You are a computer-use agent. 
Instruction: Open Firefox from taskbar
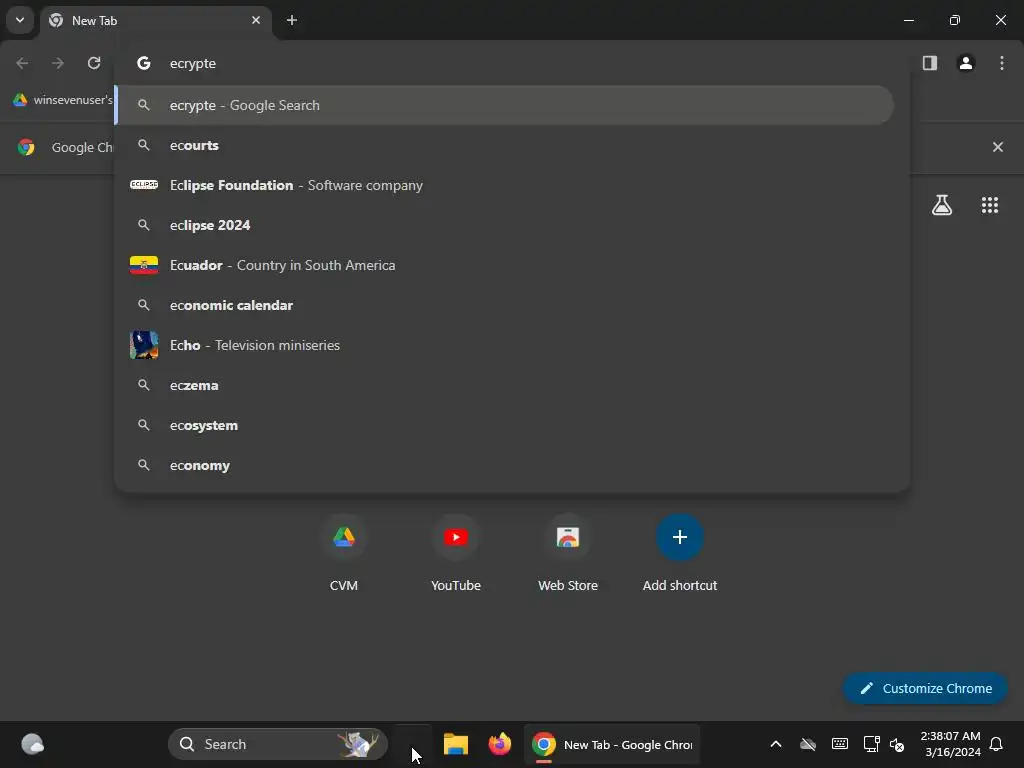[500, 744]
